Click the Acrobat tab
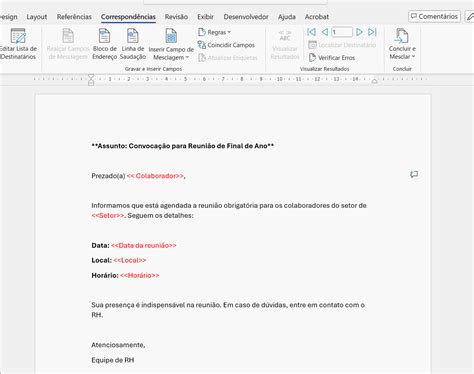 [317, 17]
